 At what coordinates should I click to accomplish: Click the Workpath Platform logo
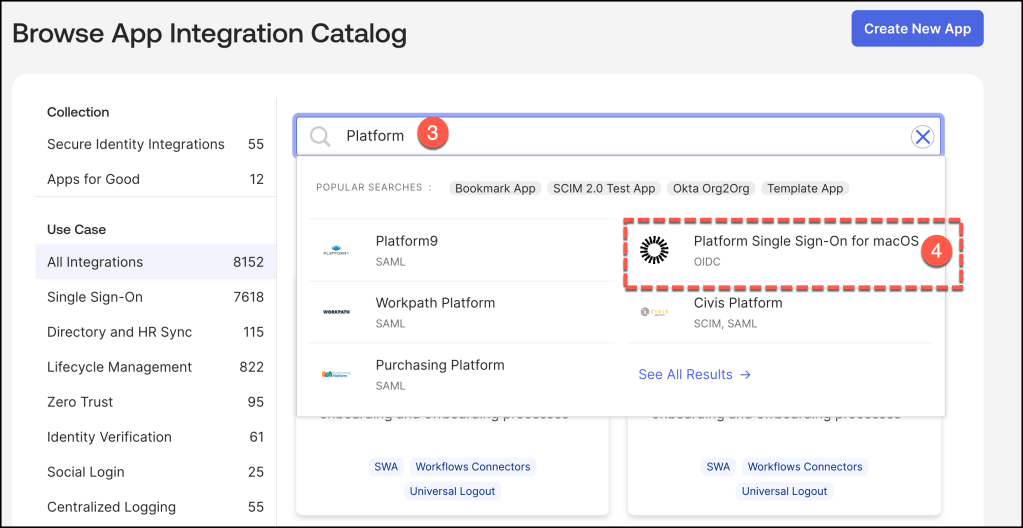point(336,312)
